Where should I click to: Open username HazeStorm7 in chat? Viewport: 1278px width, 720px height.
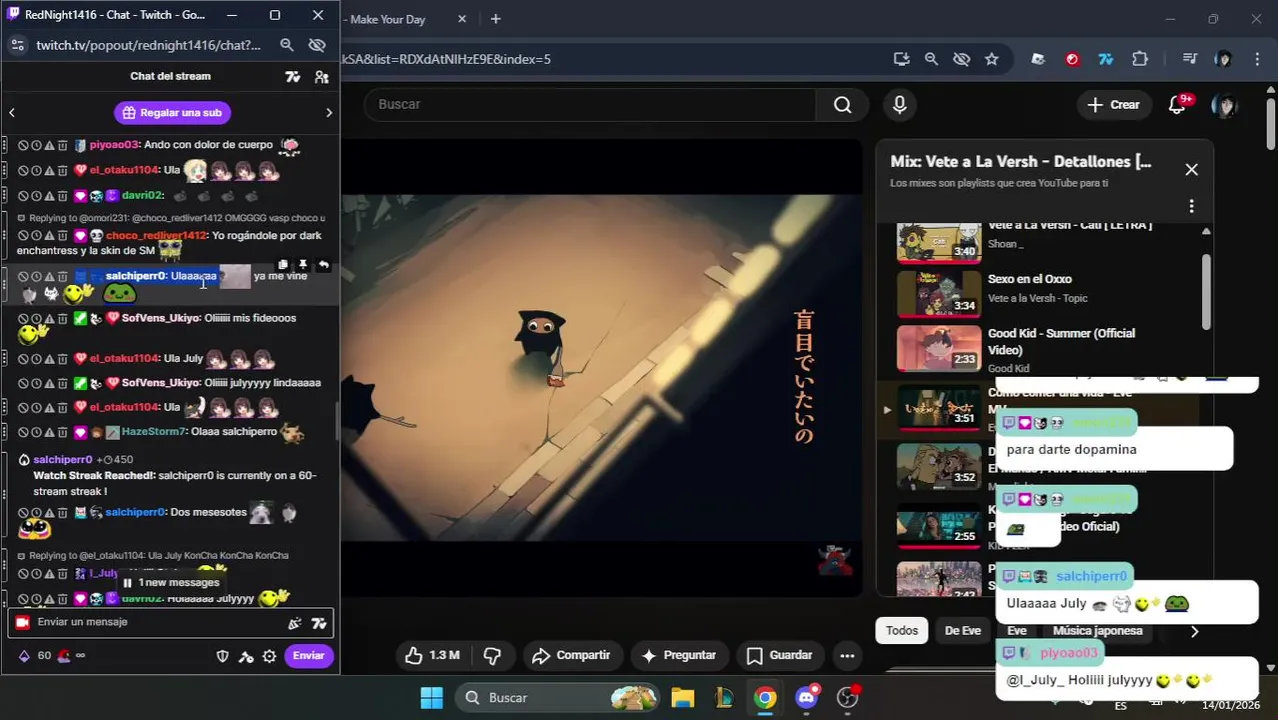click(154, 432)
